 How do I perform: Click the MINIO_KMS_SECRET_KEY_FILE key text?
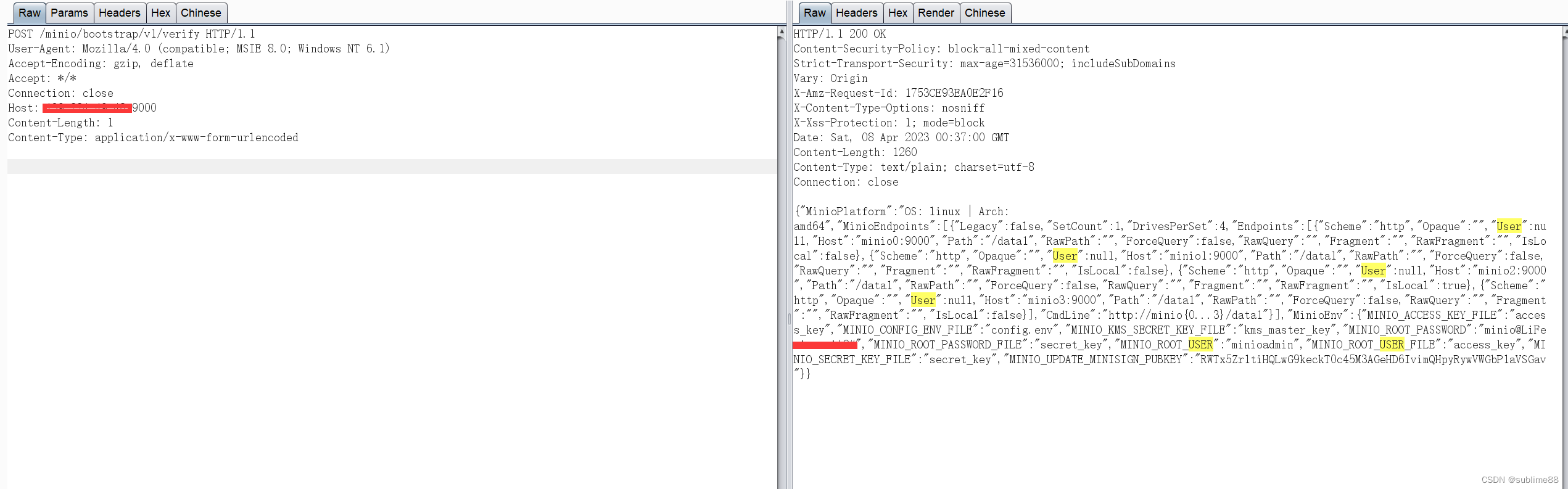tap(1148, 330)
